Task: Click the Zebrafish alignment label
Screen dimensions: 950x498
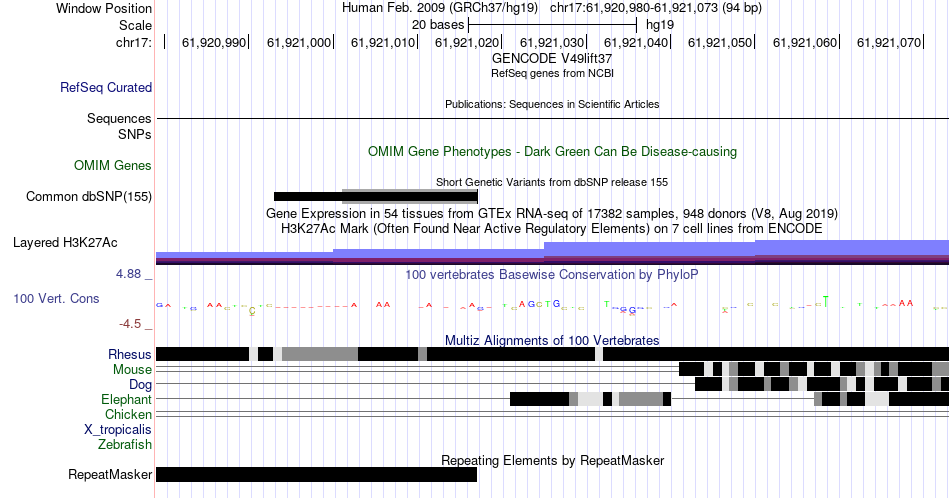Action: (125, 445)
